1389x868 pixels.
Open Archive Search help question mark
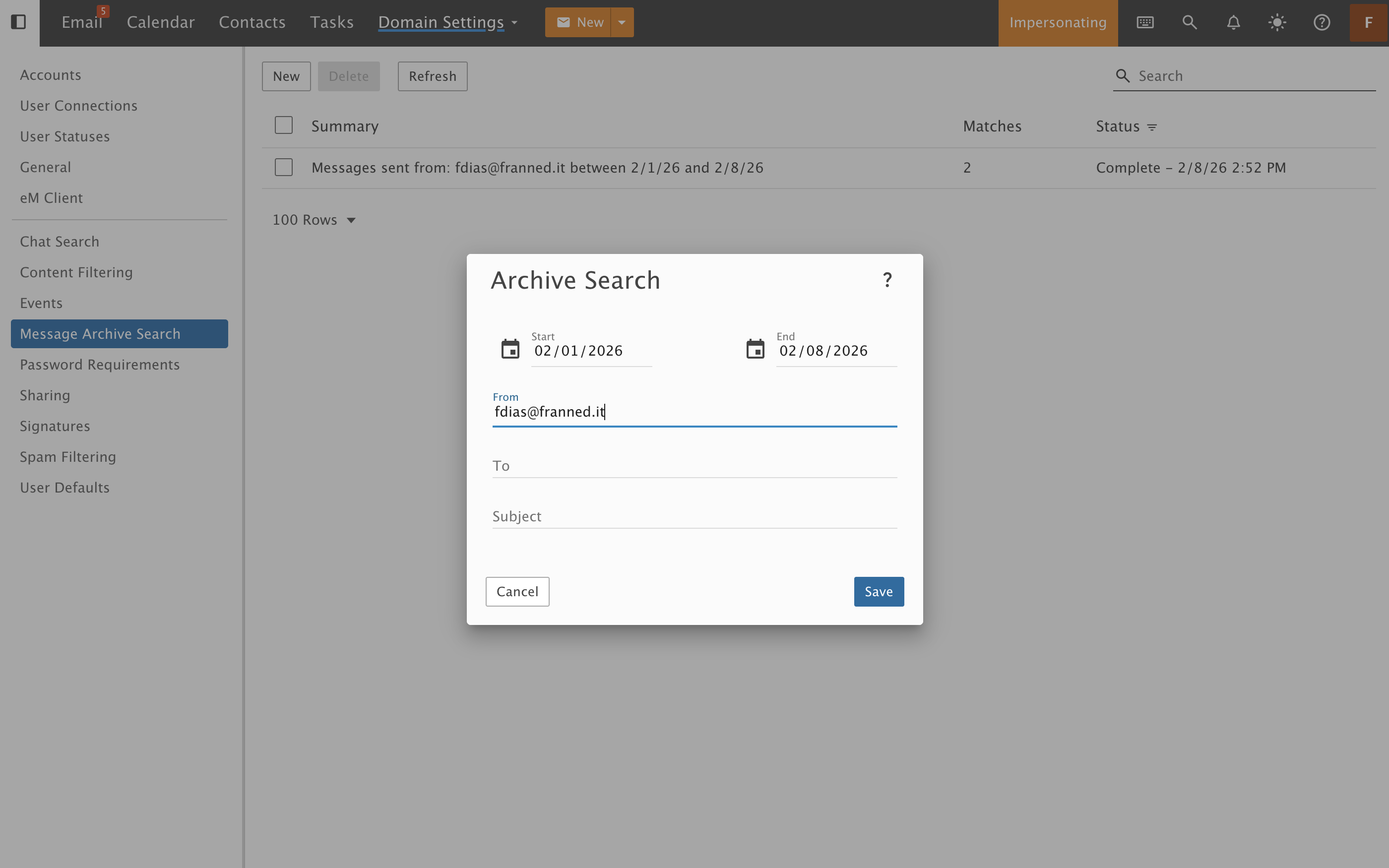tap(887, 280)
